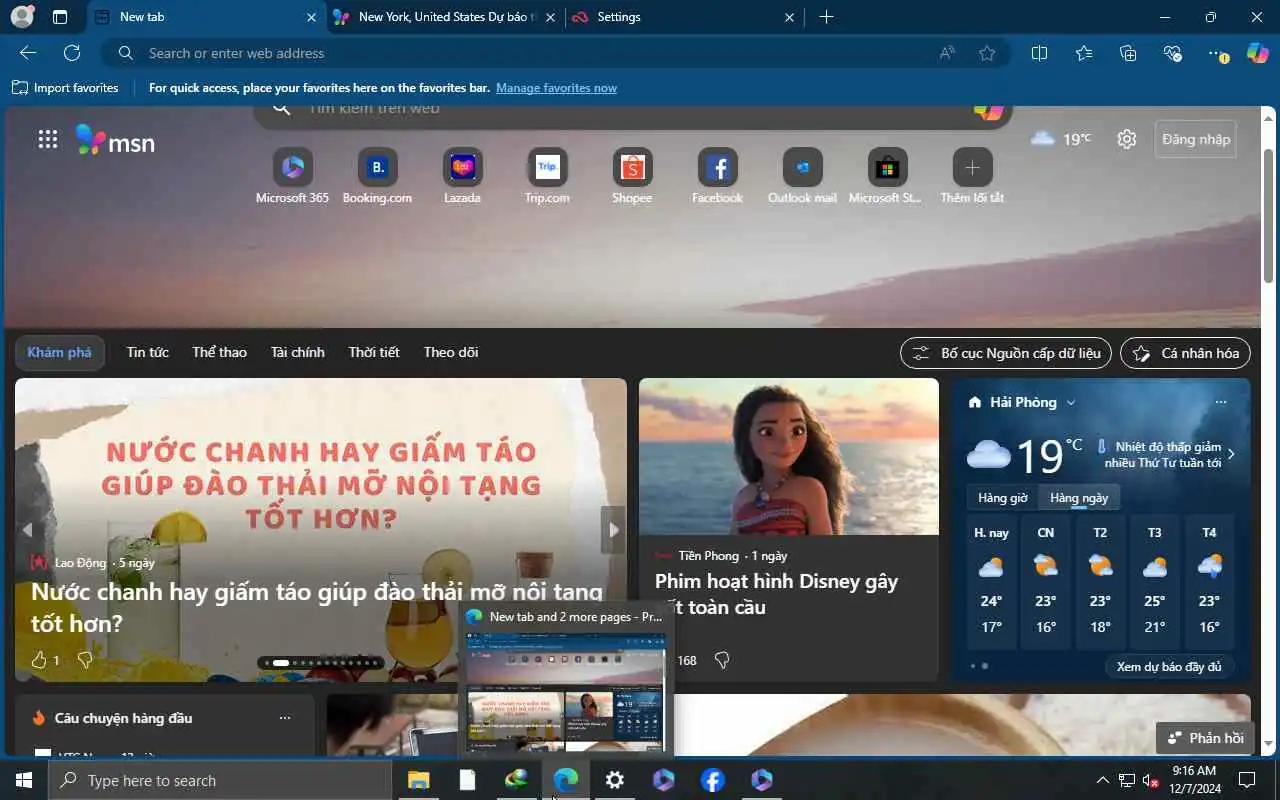Open Câu chuyện hàng đầu more options
The height and width of the screenshot is (800, 1280).
coord(285,718)
